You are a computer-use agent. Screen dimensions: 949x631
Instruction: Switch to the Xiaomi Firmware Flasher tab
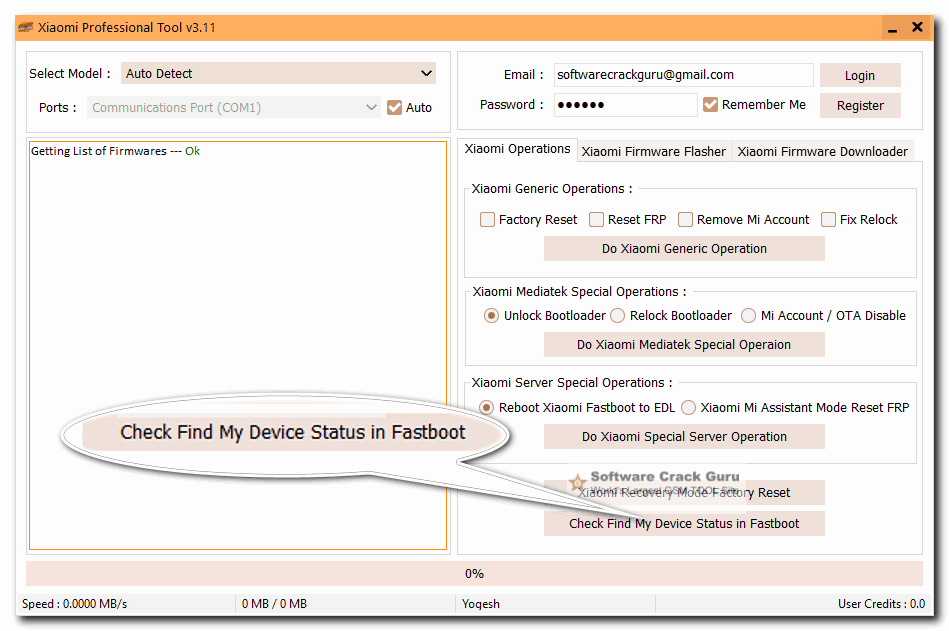(654, 151)
